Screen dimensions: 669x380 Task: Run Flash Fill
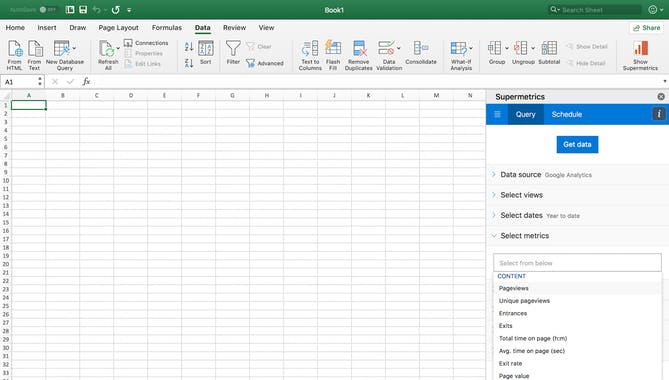tap(333, 55)
